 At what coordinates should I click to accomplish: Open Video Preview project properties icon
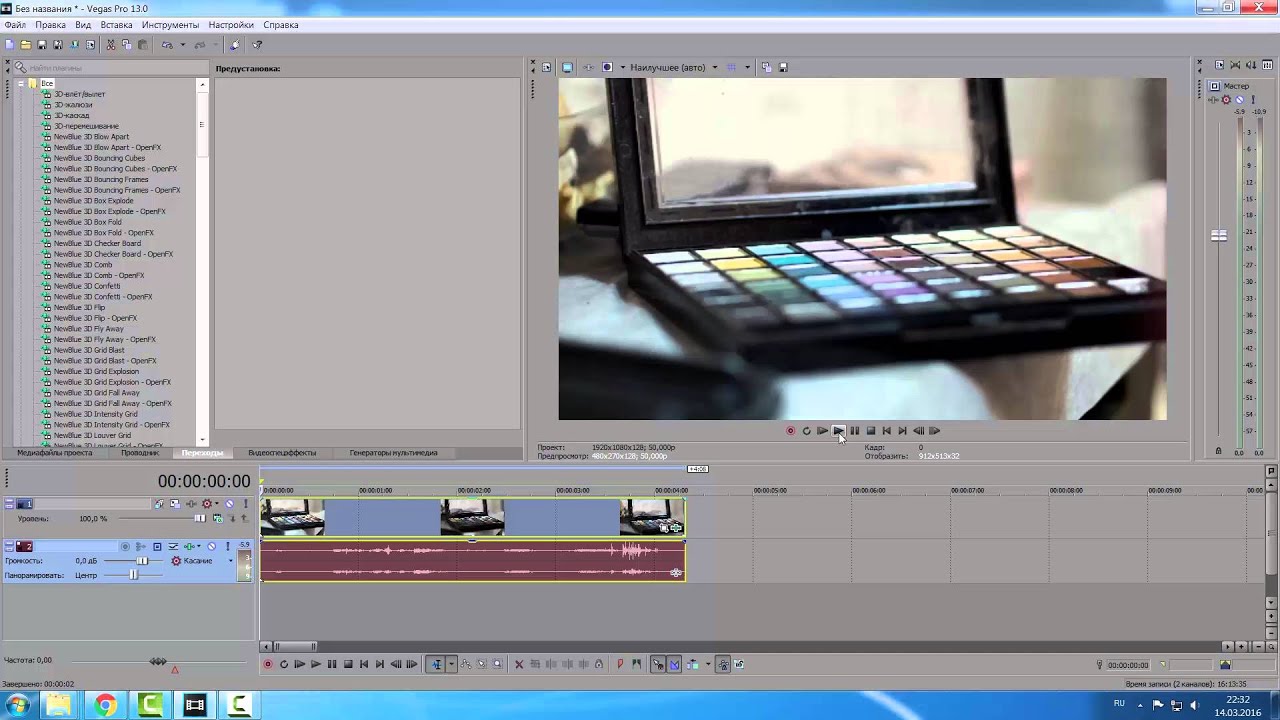click(546, 67)
